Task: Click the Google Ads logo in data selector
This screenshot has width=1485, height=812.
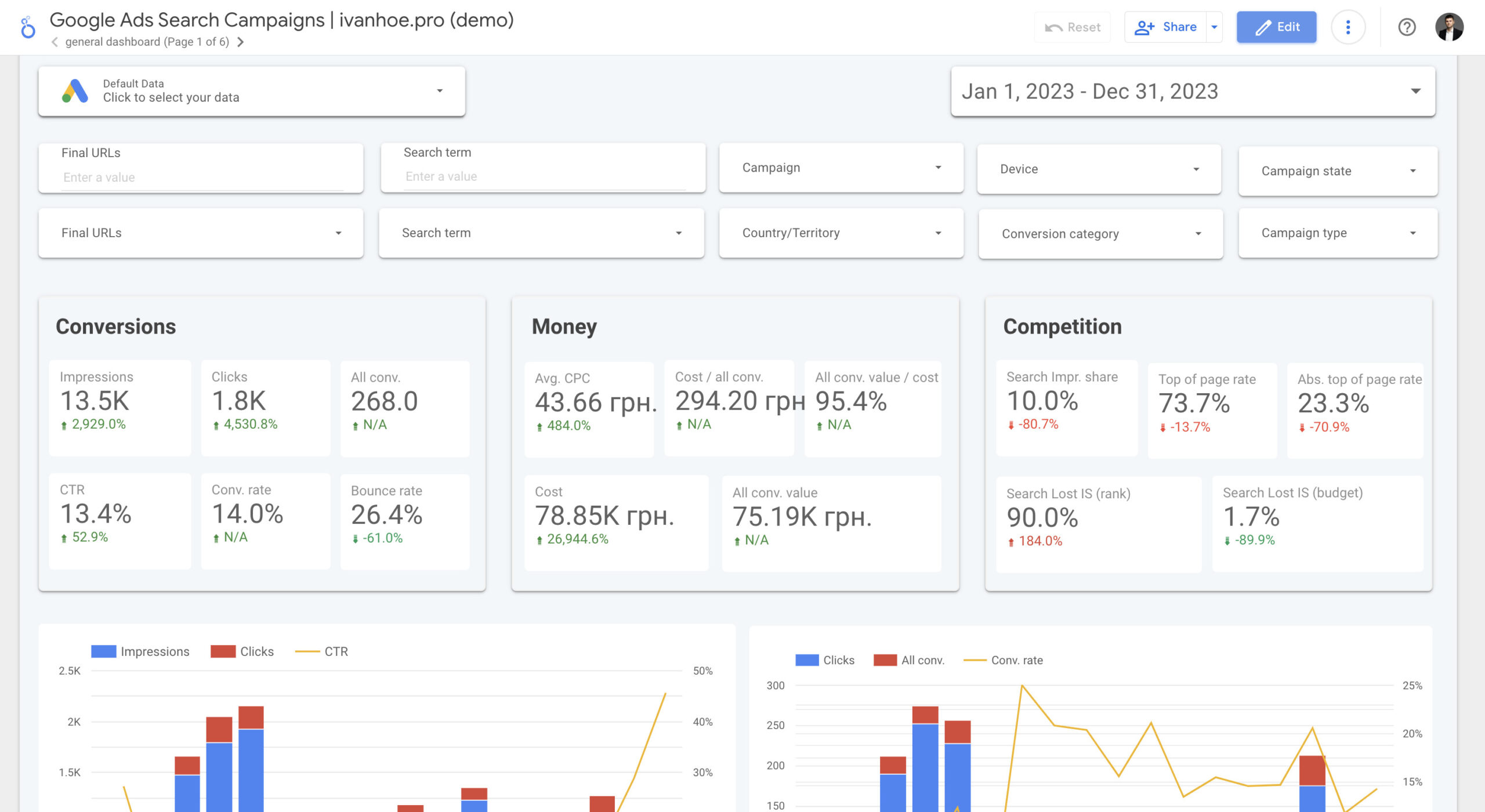Action: [x=75, y=91]
